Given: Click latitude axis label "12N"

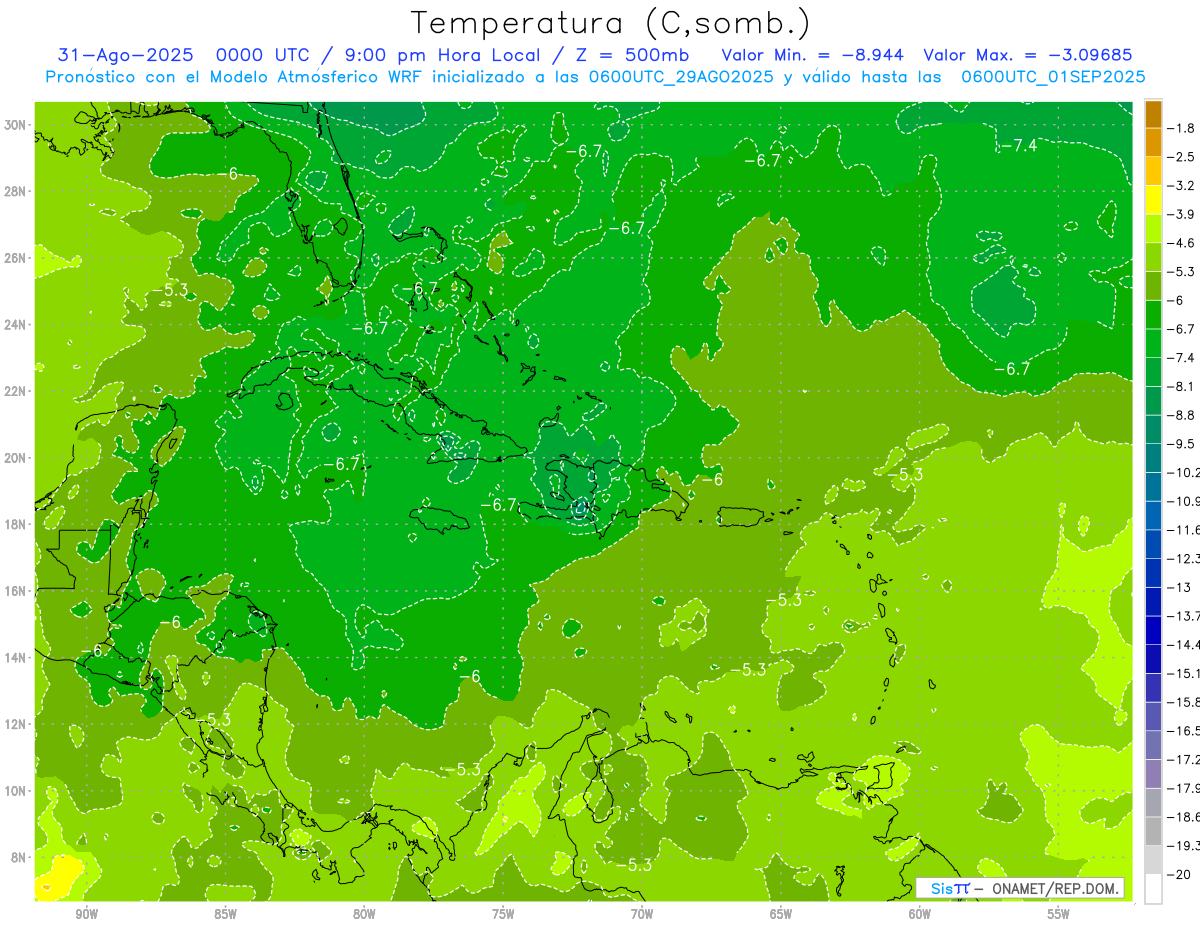Looking at the screenshot, I should (x=16, y=724).
